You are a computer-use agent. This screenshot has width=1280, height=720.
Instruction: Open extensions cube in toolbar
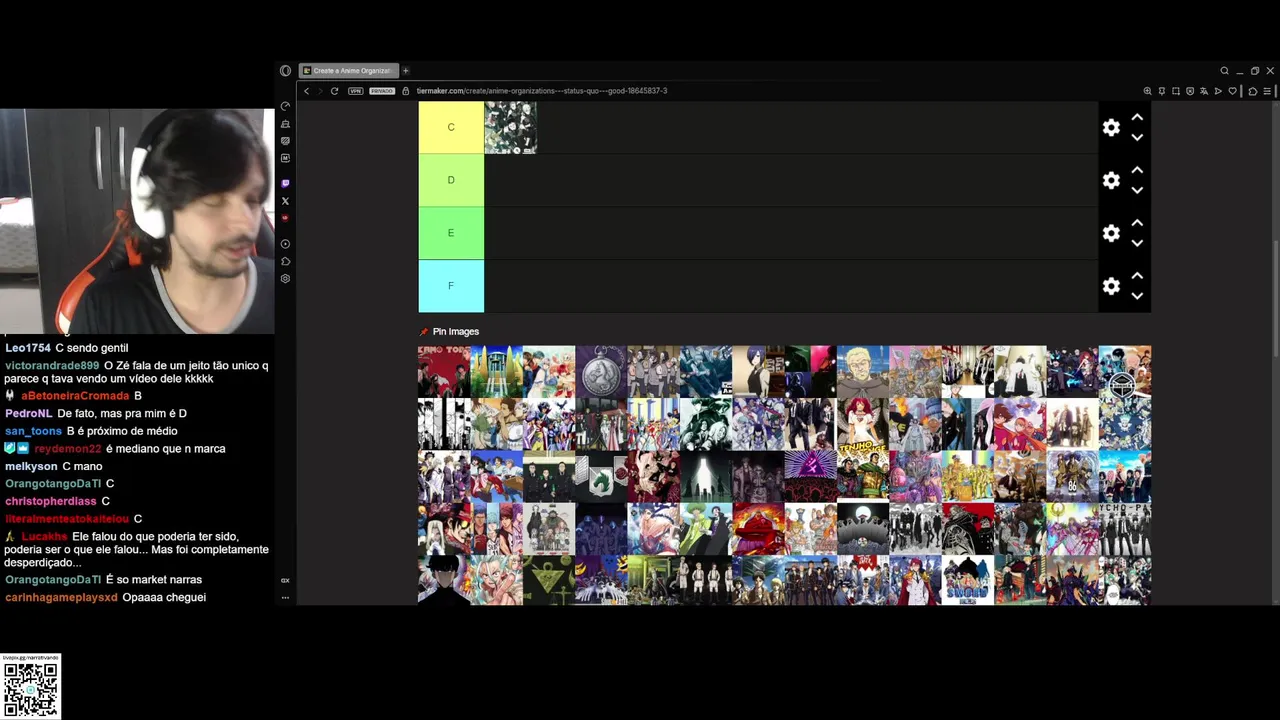point(1253,91)
